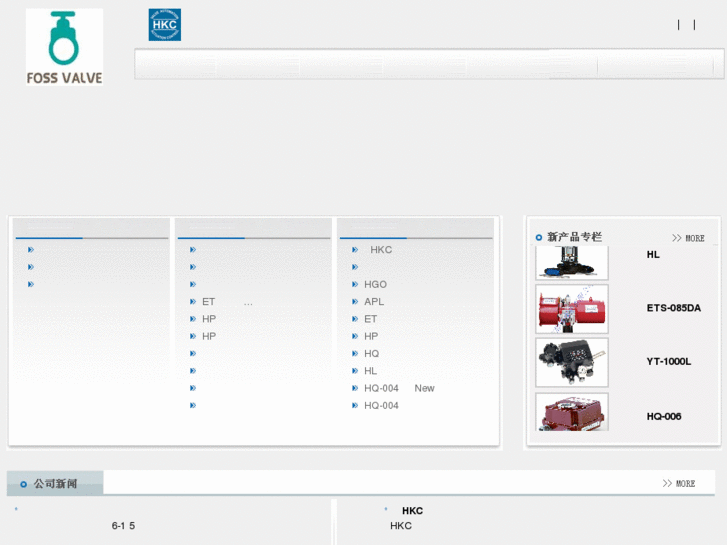Open MORE in the 新产品专栏 panel

click(x=688, y=238)
